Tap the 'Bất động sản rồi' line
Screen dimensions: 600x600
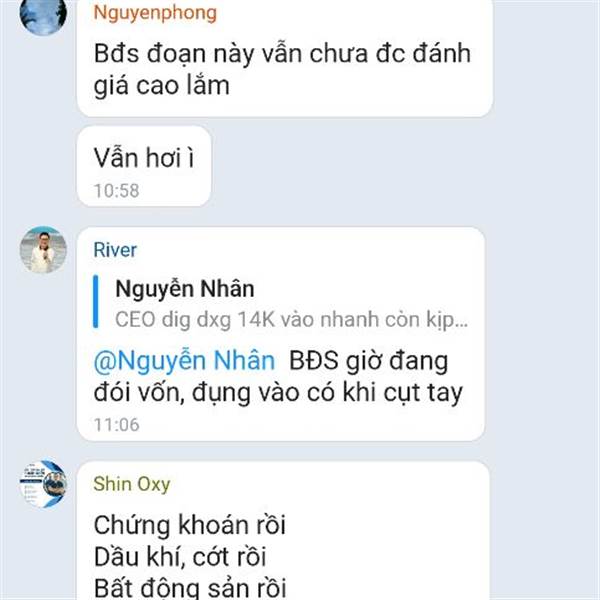coord(190,588)
